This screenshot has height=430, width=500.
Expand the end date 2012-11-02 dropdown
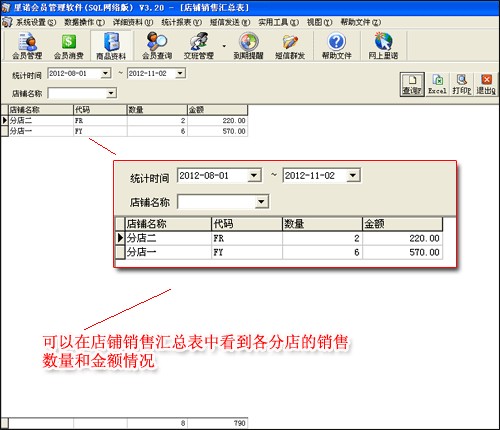pyautogui.click(x=180, y=73)
